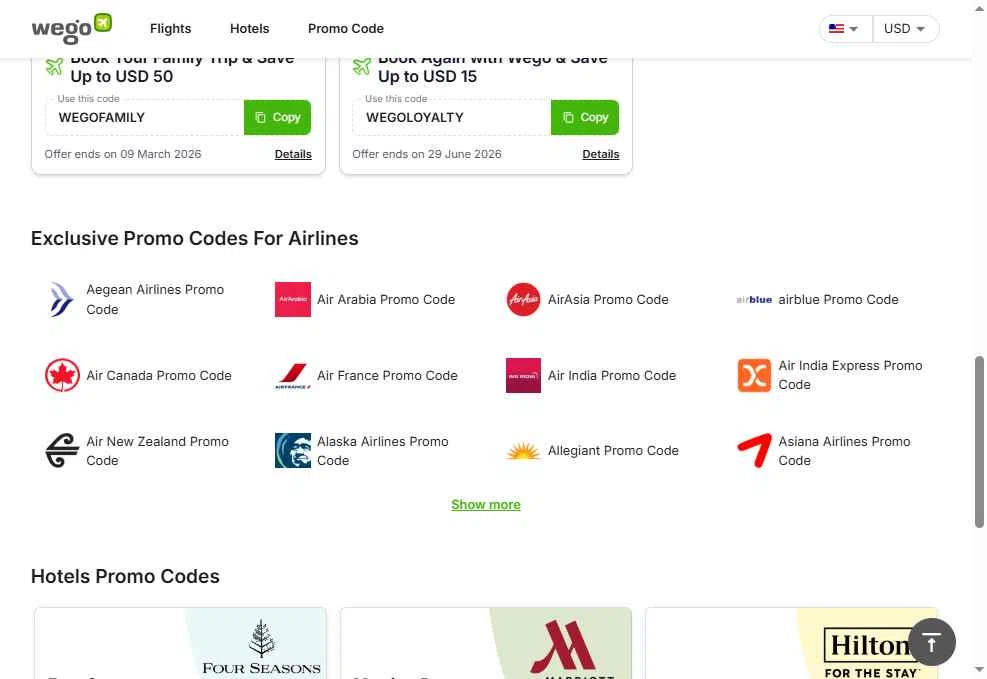This screenshot has height=679, width=987.
Task: Click the Asiana Airlines logo icon
Action: tap(754, 451)
